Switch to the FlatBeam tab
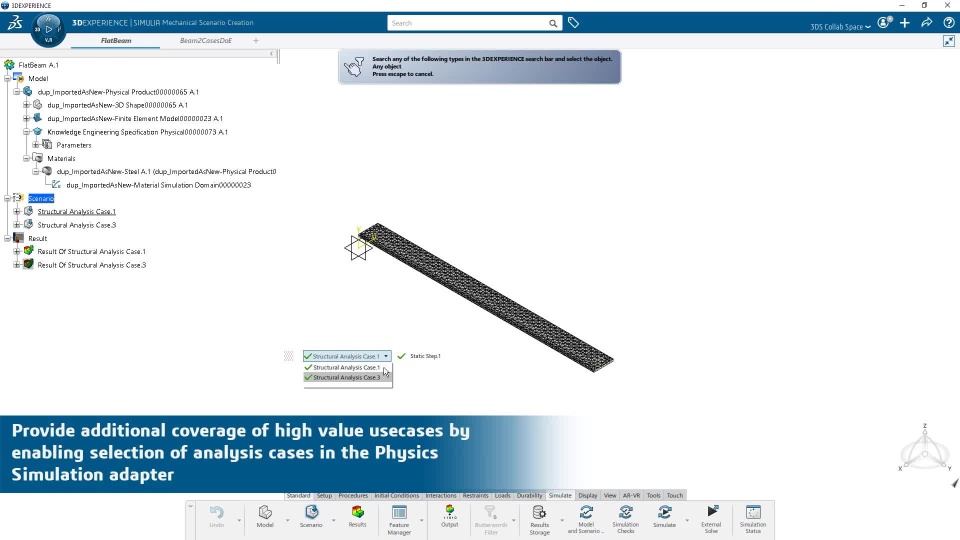This screenshot has height=540, width=960. click(116, 40)
